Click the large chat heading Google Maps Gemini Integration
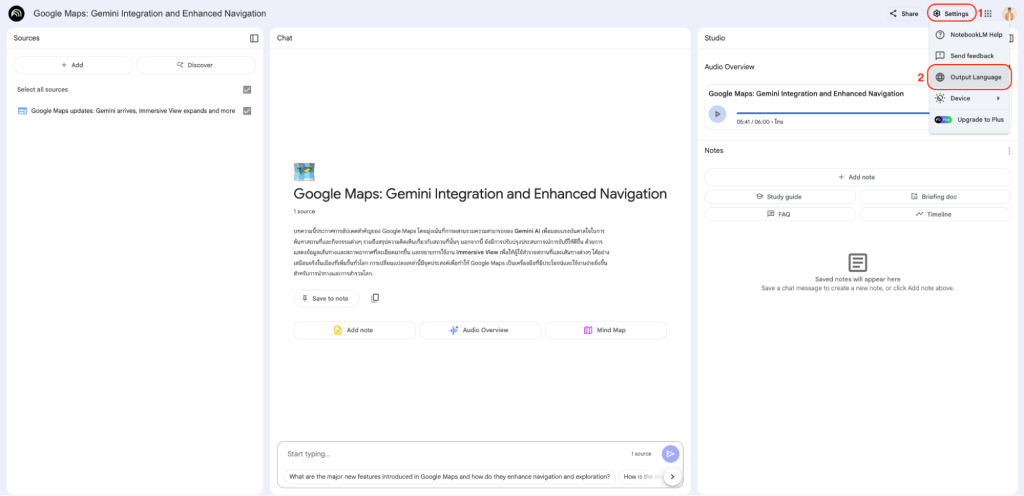This screenshot has height=496, width=1024. pos(480,194)
